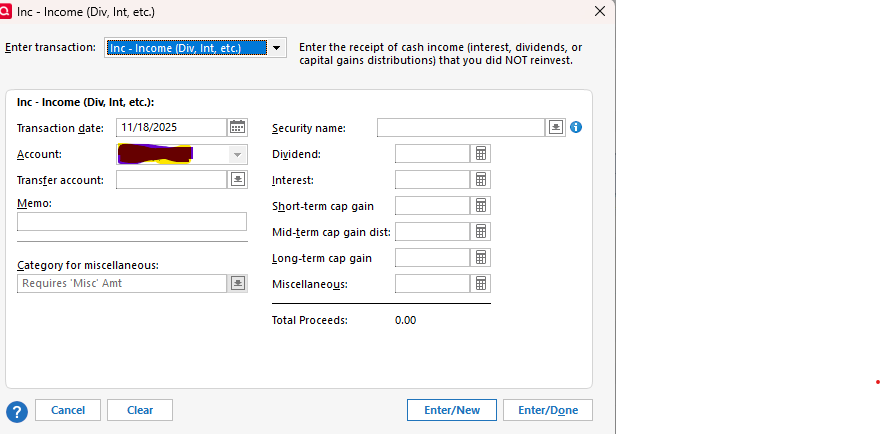The image size is (880, 434).
Task: Click the blue info icon beside Security name
Action: 576,127
